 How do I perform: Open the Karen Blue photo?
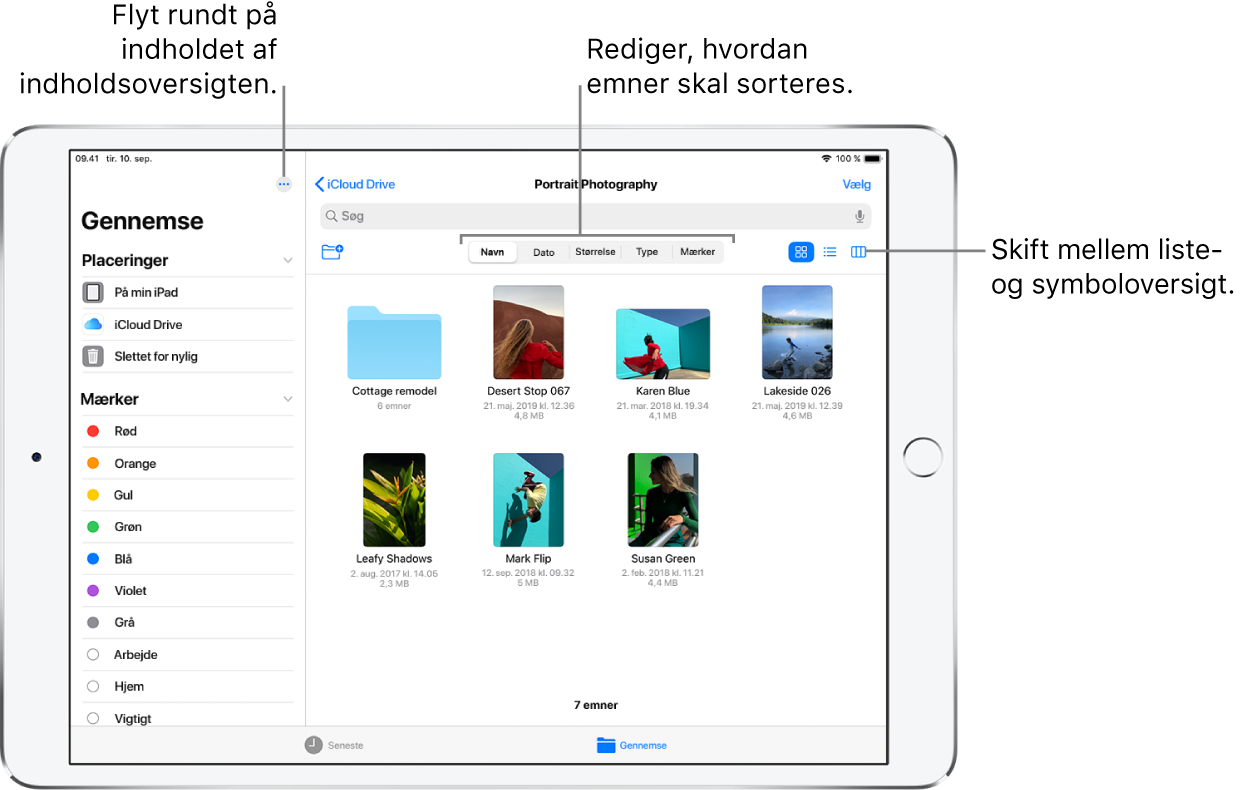[663, 344]
